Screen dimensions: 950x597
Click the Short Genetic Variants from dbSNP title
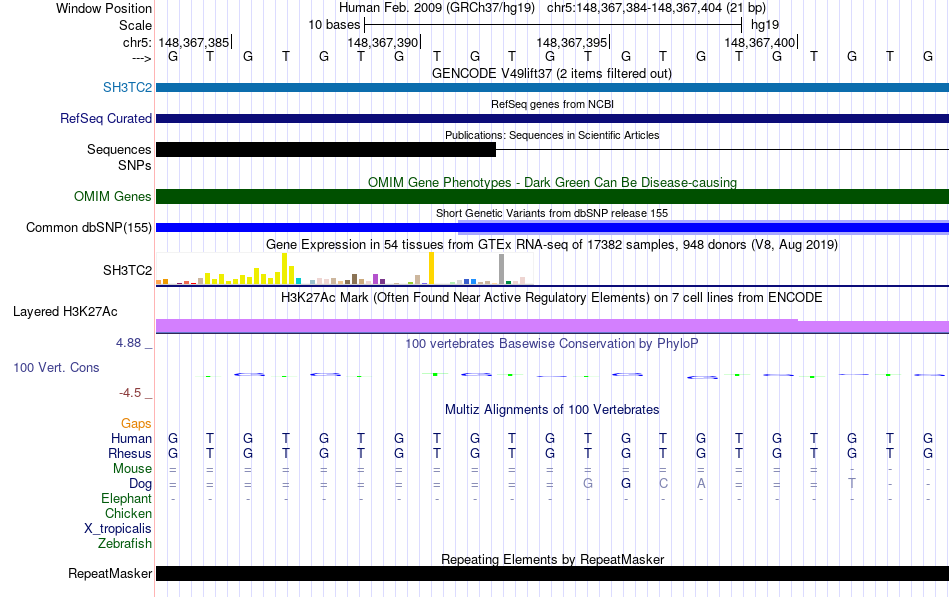pyautogui.click(x=552, y=213)
